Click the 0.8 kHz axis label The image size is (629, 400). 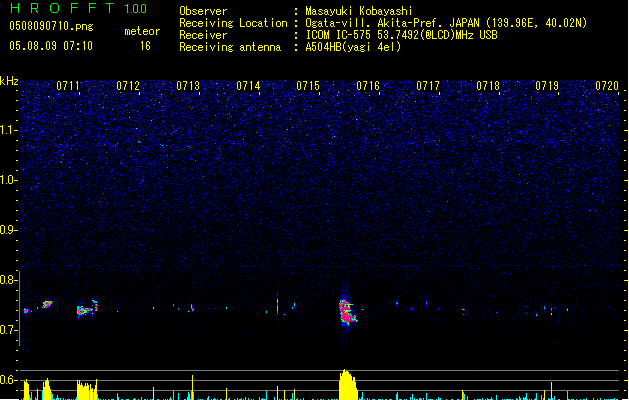coord(9,280)
